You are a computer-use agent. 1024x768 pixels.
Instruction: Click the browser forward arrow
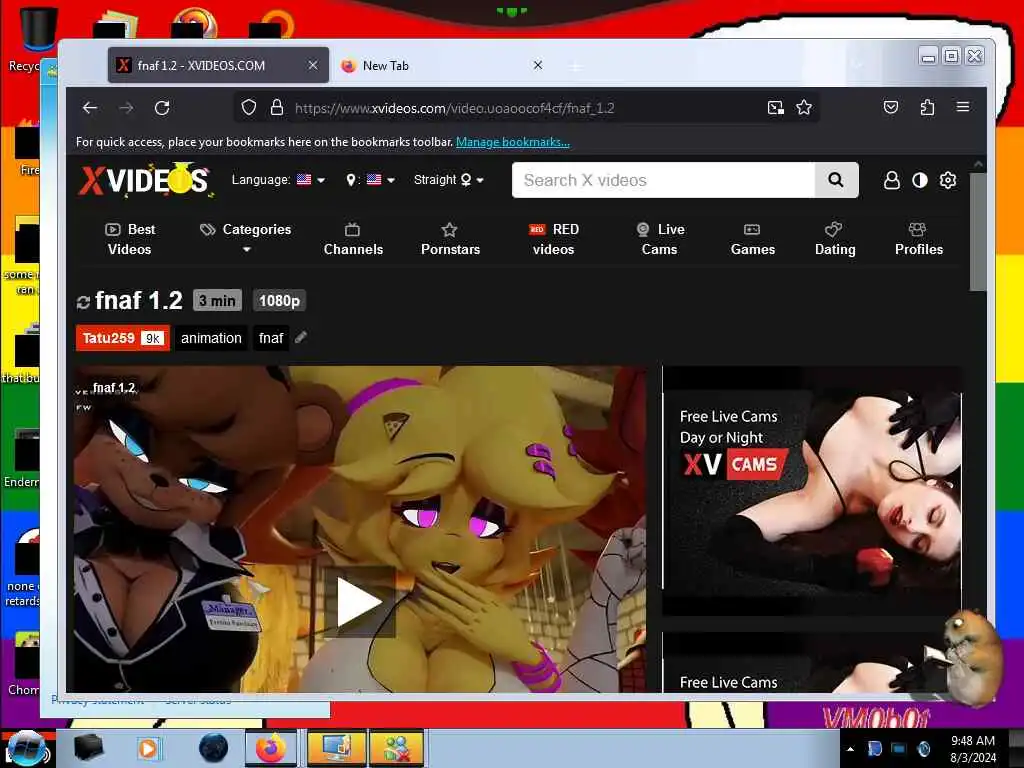[126, 108]
